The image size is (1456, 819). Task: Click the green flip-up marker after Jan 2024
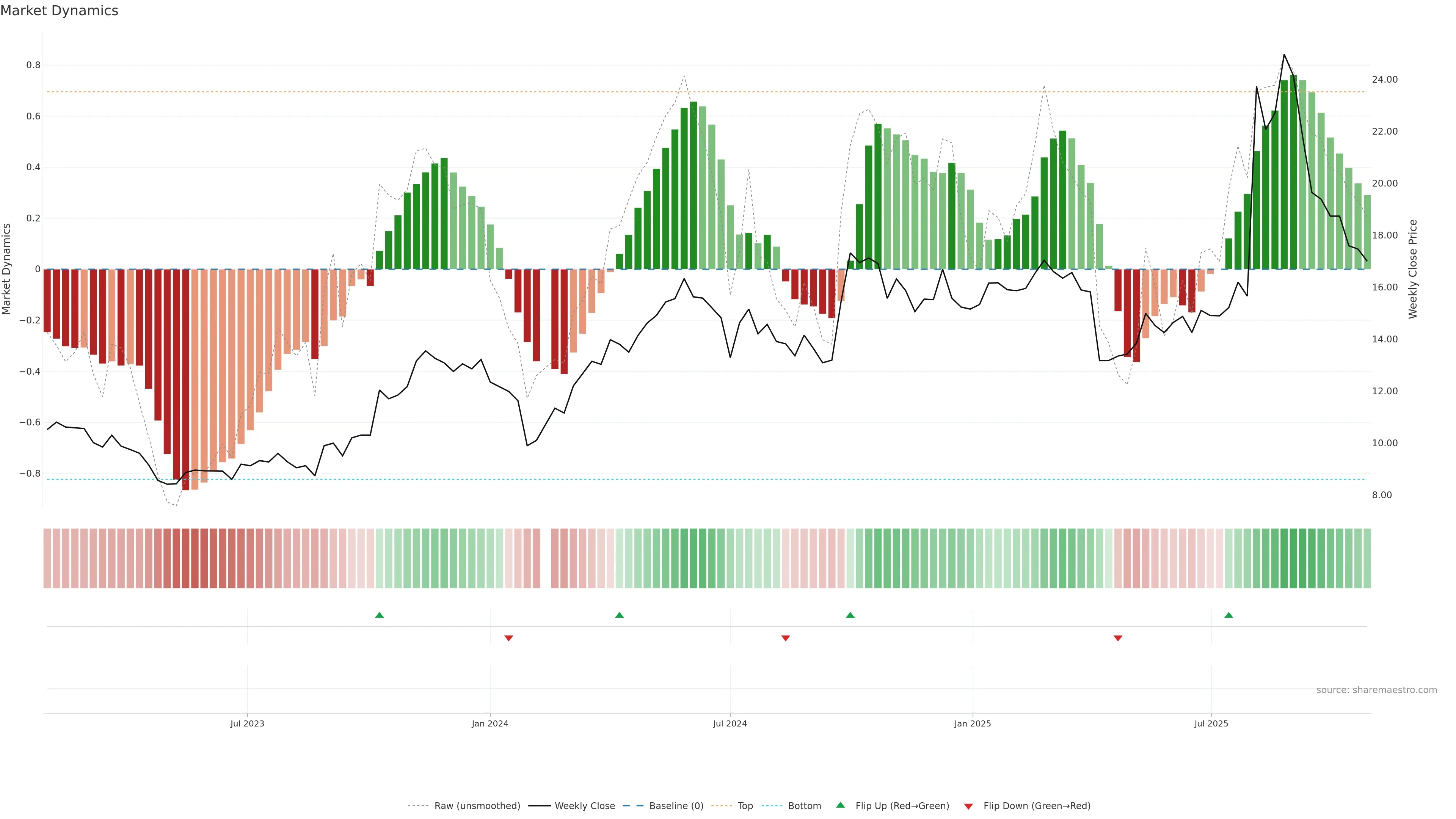[619, 615]
